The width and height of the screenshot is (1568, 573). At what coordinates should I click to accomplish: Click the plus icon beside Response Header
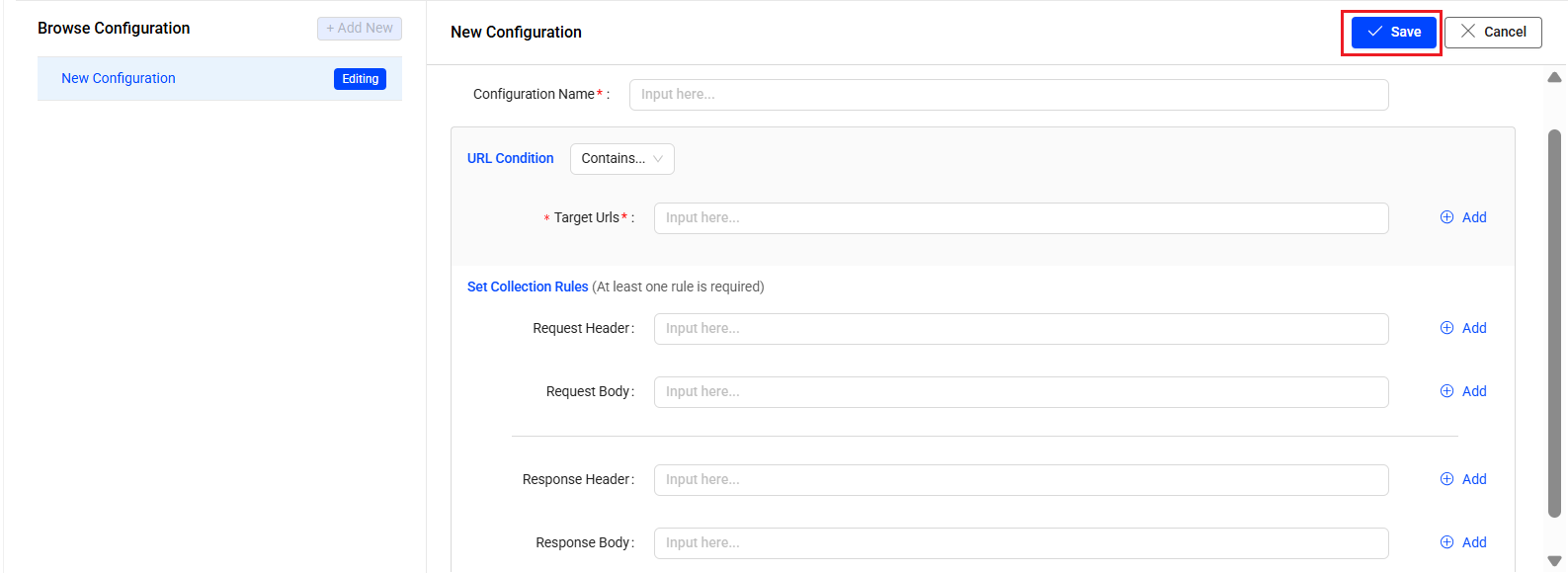1446,479
